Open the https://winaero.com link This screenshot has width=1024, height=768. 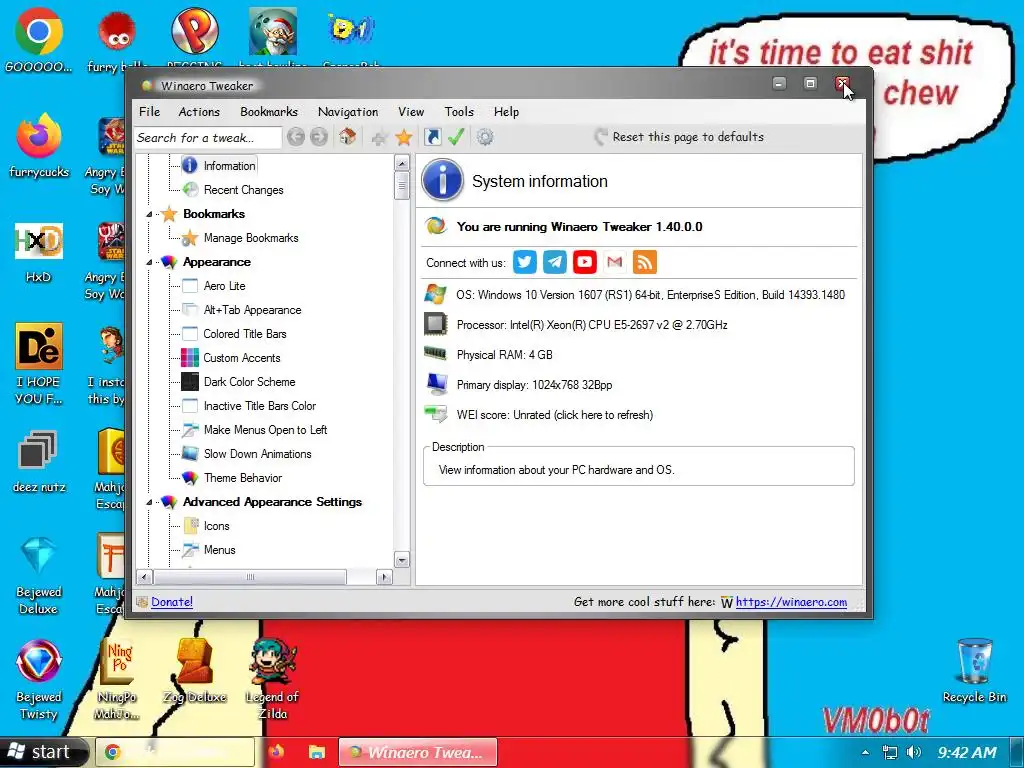coord(791,601)
